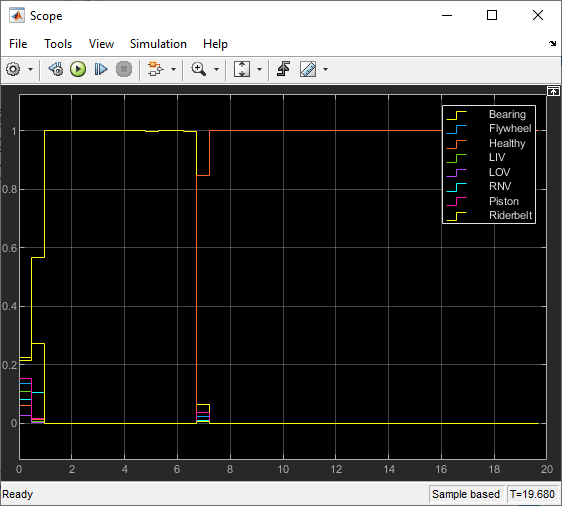
Task: Run the simulation with the green play button
Action: click(x=78, y=69)
